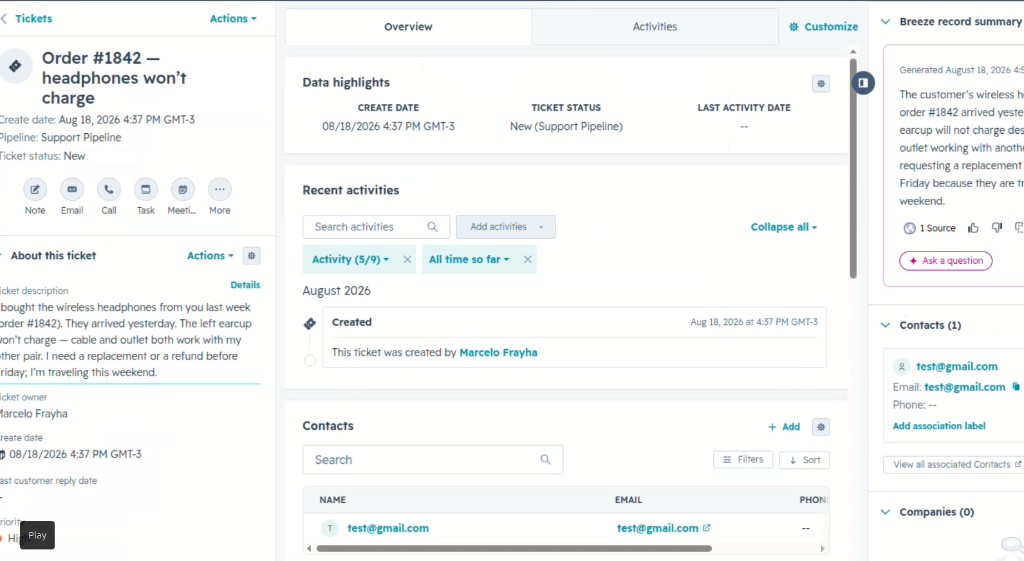Open About this ticket settings gear
The width and height of the screenshot is (1024, 561).
pos(251,255)
